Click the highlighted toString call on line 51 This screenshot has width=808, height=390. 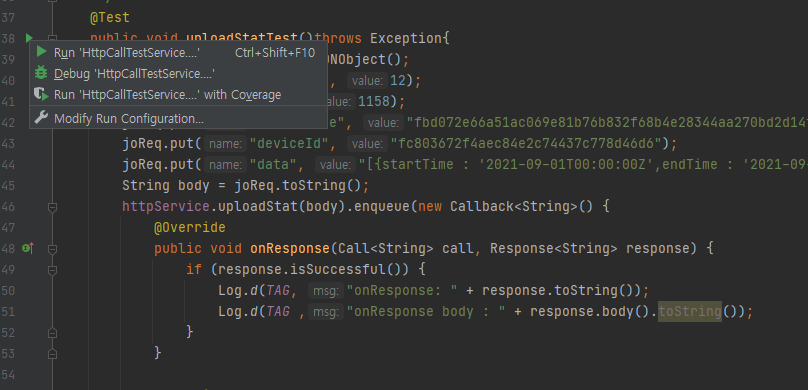(690, 311)
